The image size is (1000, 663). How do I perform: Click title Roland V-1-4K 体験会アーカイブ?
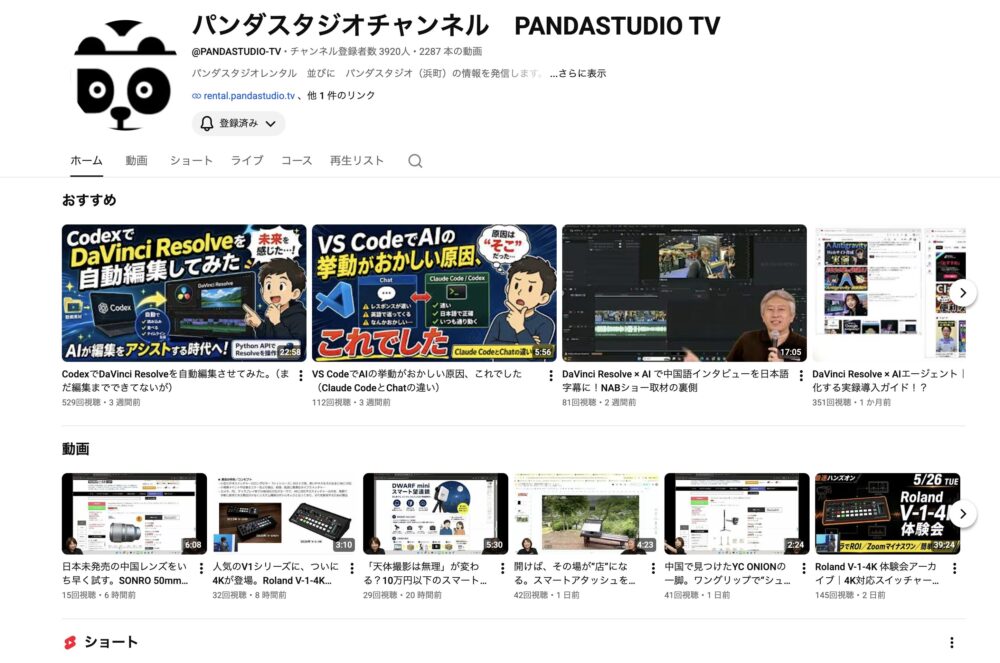877,573
